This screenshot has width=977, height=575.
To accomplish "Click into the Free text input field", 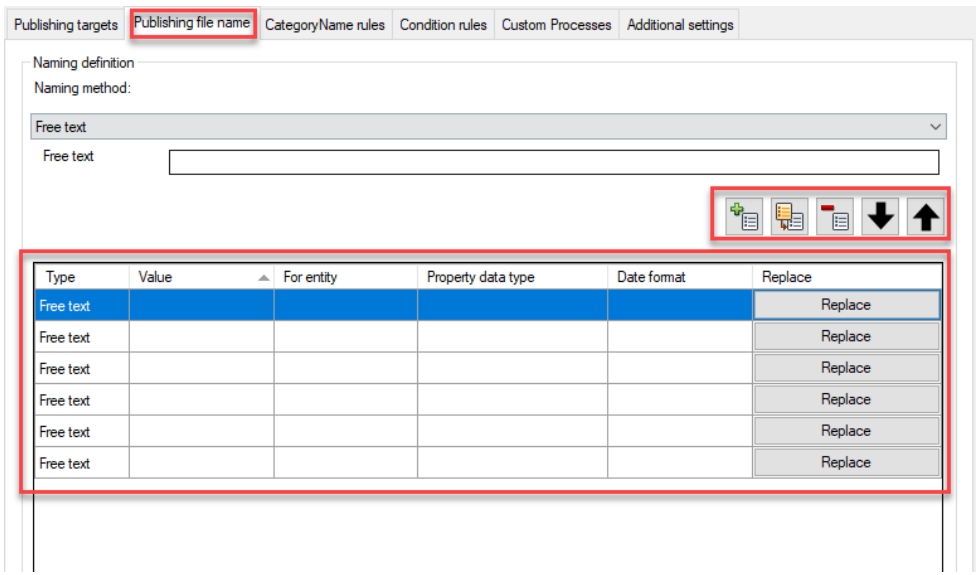I will (553, 162).
